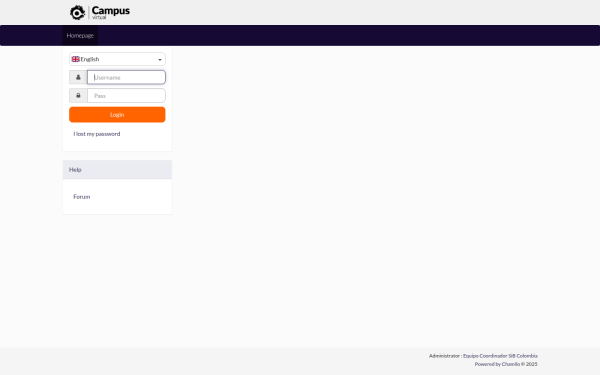
Task: Focus the Pass password field
Action: (x=126, y=96)
